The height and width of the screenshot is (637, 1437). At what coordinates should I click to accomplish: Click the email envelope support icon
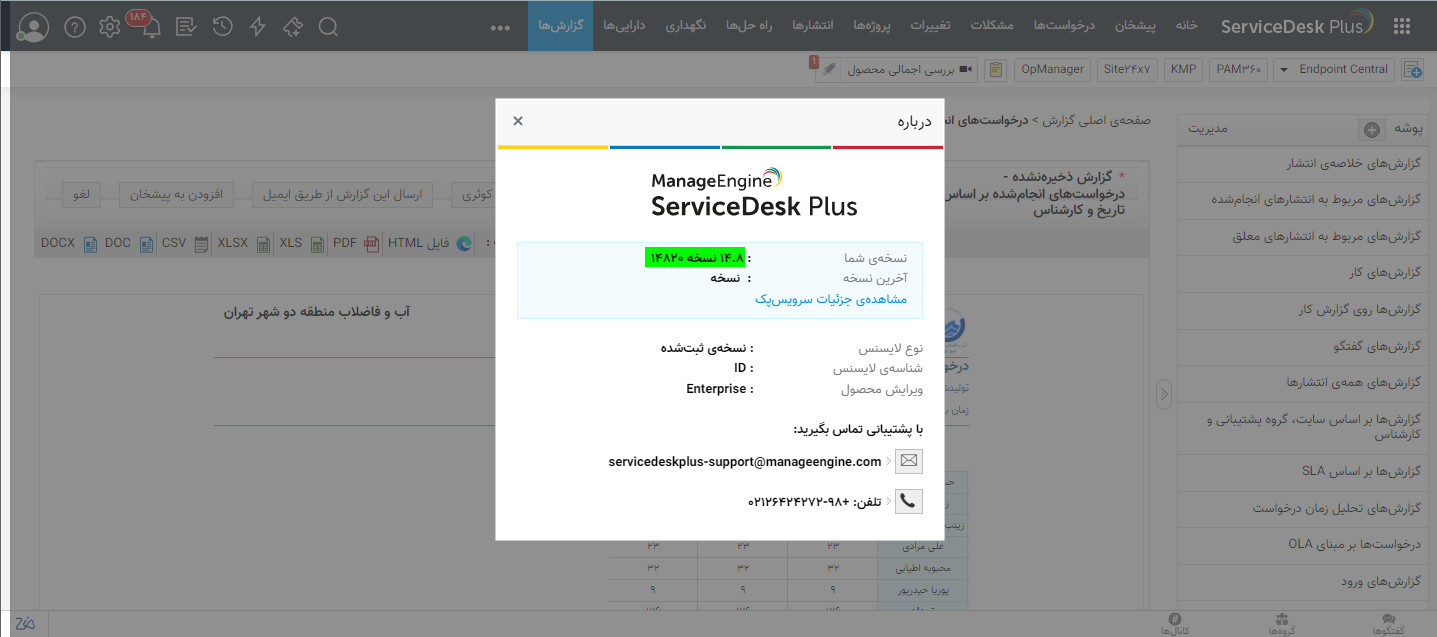pyautogui.click(x=908, y=461)
